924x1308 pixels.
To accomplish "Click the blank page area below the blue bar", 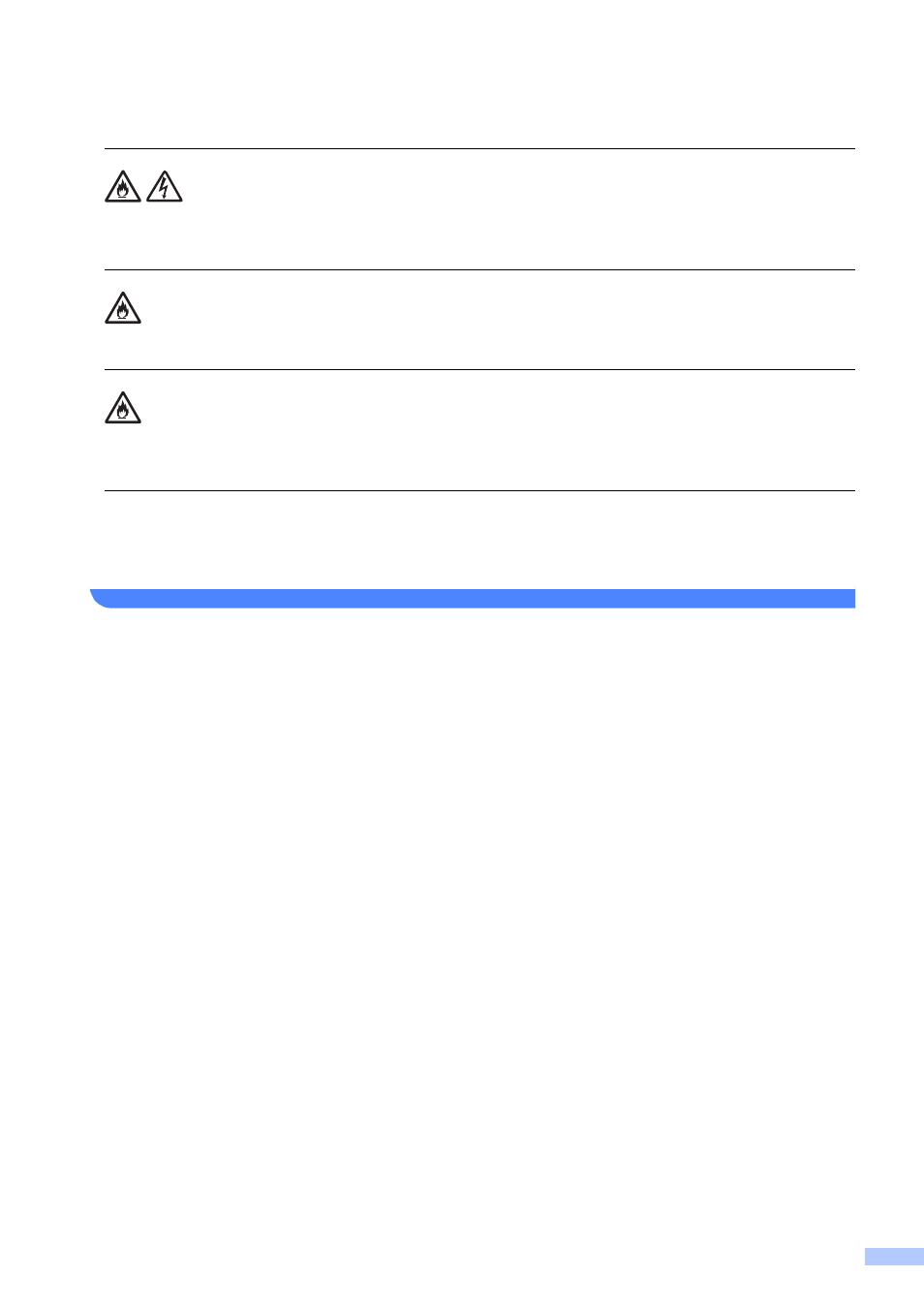I will pos(473,920).
